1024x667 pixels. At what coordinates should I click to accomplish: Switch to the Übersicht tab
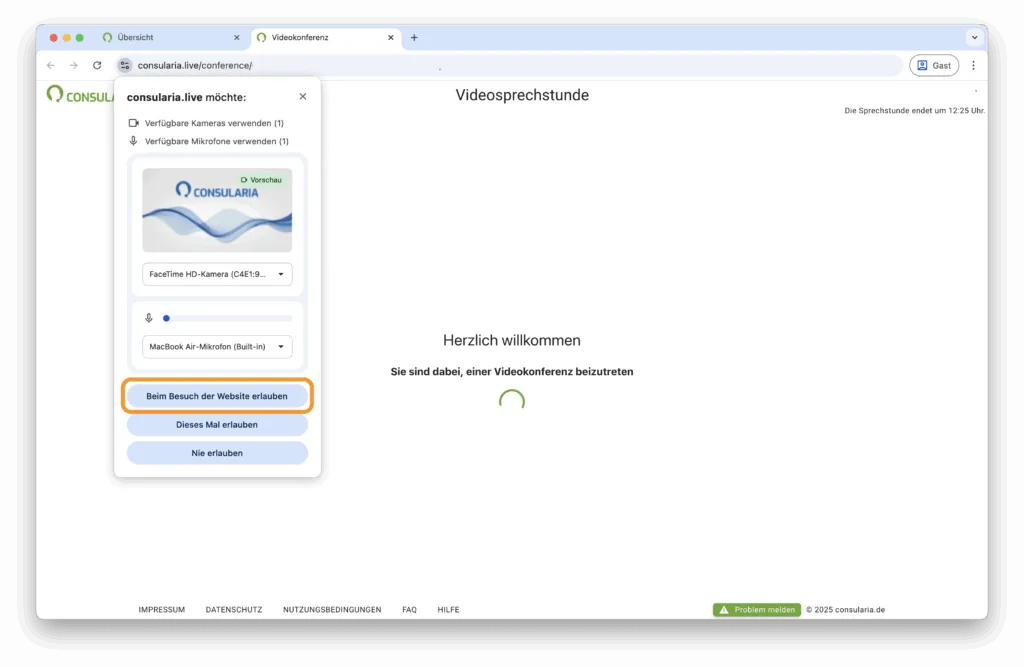coord(165,37)
